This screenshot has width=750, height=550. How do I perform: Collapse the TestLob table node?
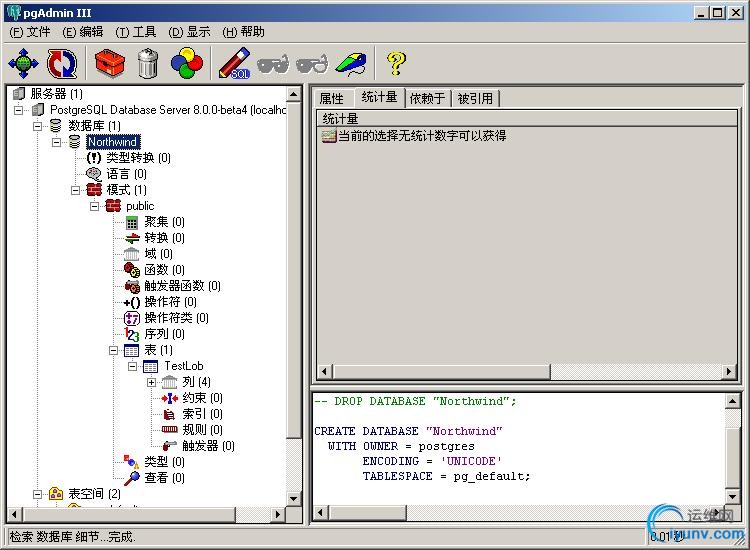pos(132,367)
